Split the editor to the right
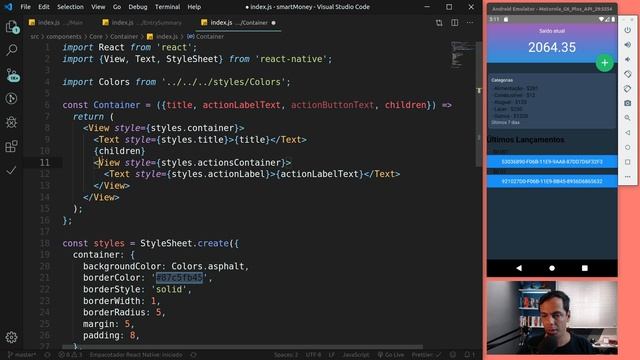The height and width of the screenshot is (360, 640). click(455, 23)
